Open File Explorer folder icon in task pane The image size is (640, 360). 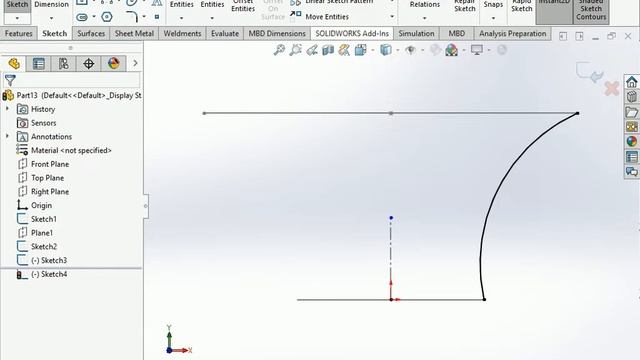tap(631, 112)
